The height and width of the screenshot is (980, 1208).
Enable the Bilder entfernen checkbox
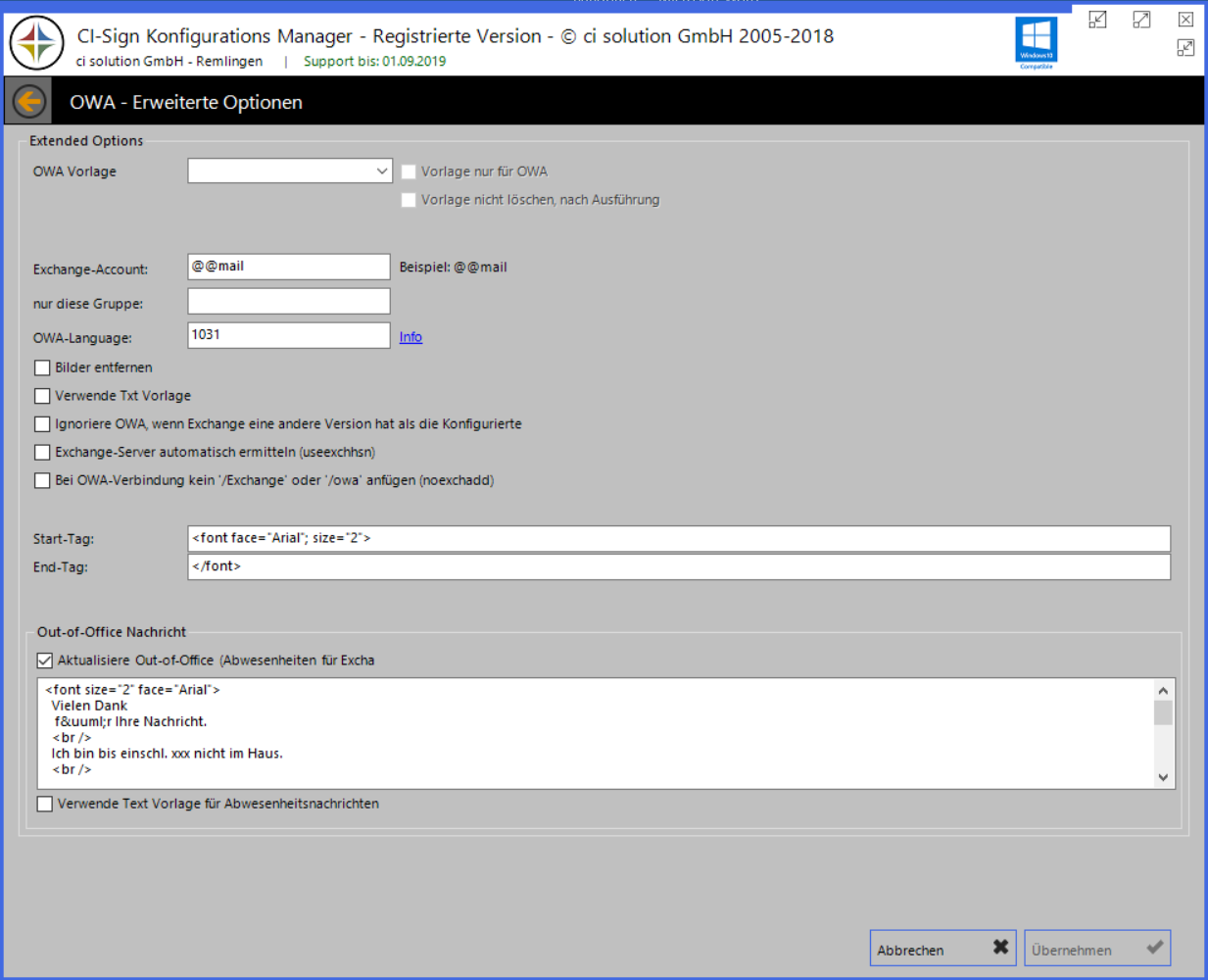point(42,367)
